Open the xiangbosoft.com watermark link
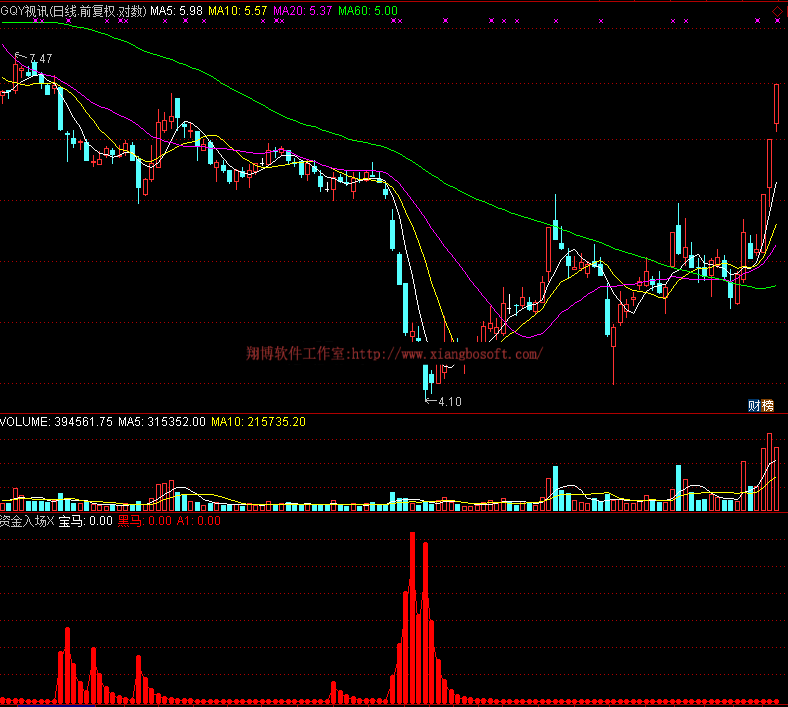 tap(394, 353)
